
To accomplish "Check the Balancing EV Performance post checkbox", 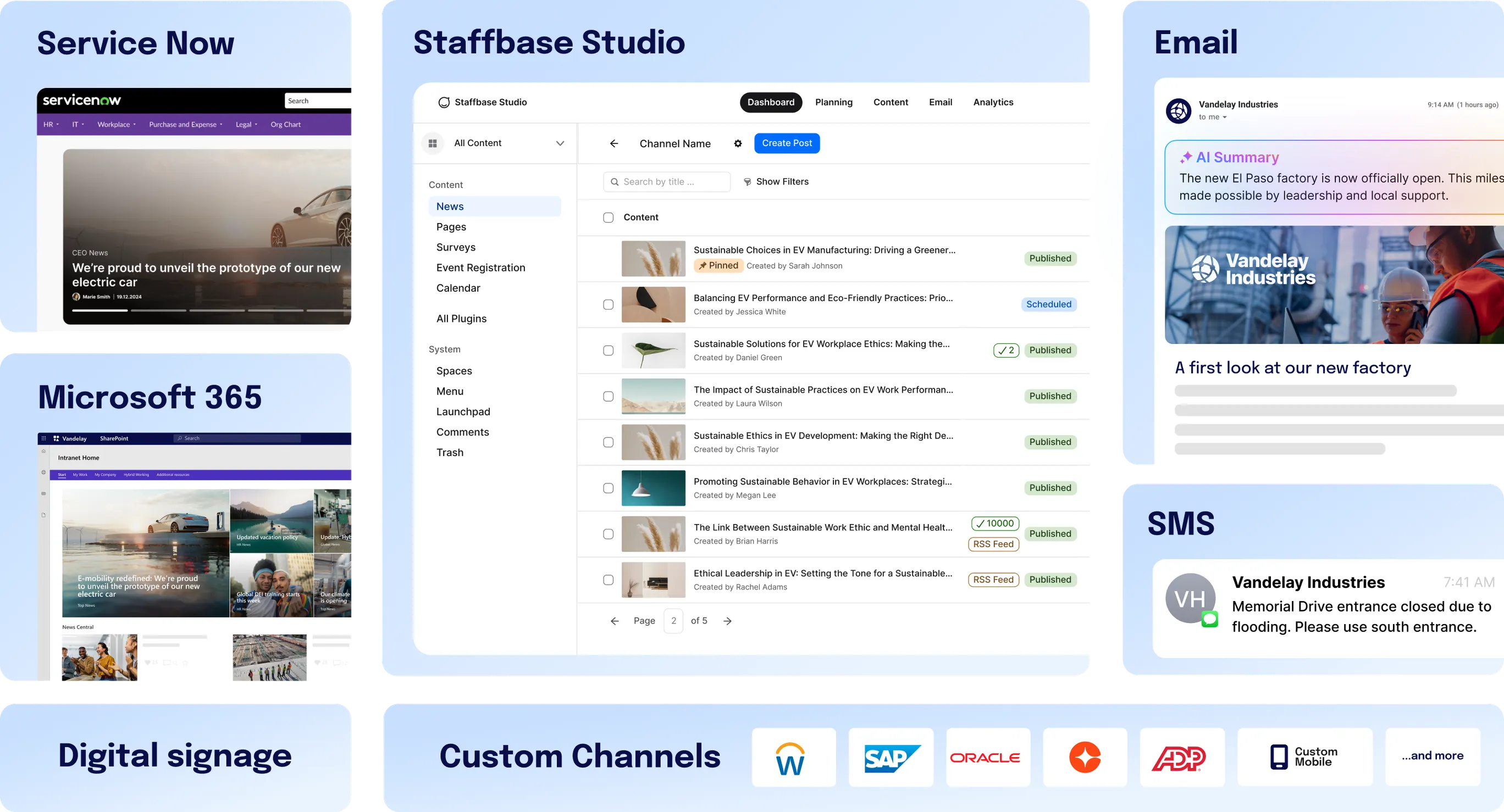I will [x=609, y=304].
